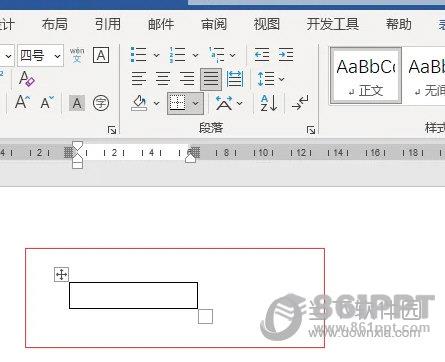Decrease the paragraph indent
Image resolution: width=445 pixels, height=362 pixels.
[x=262, y=55]
